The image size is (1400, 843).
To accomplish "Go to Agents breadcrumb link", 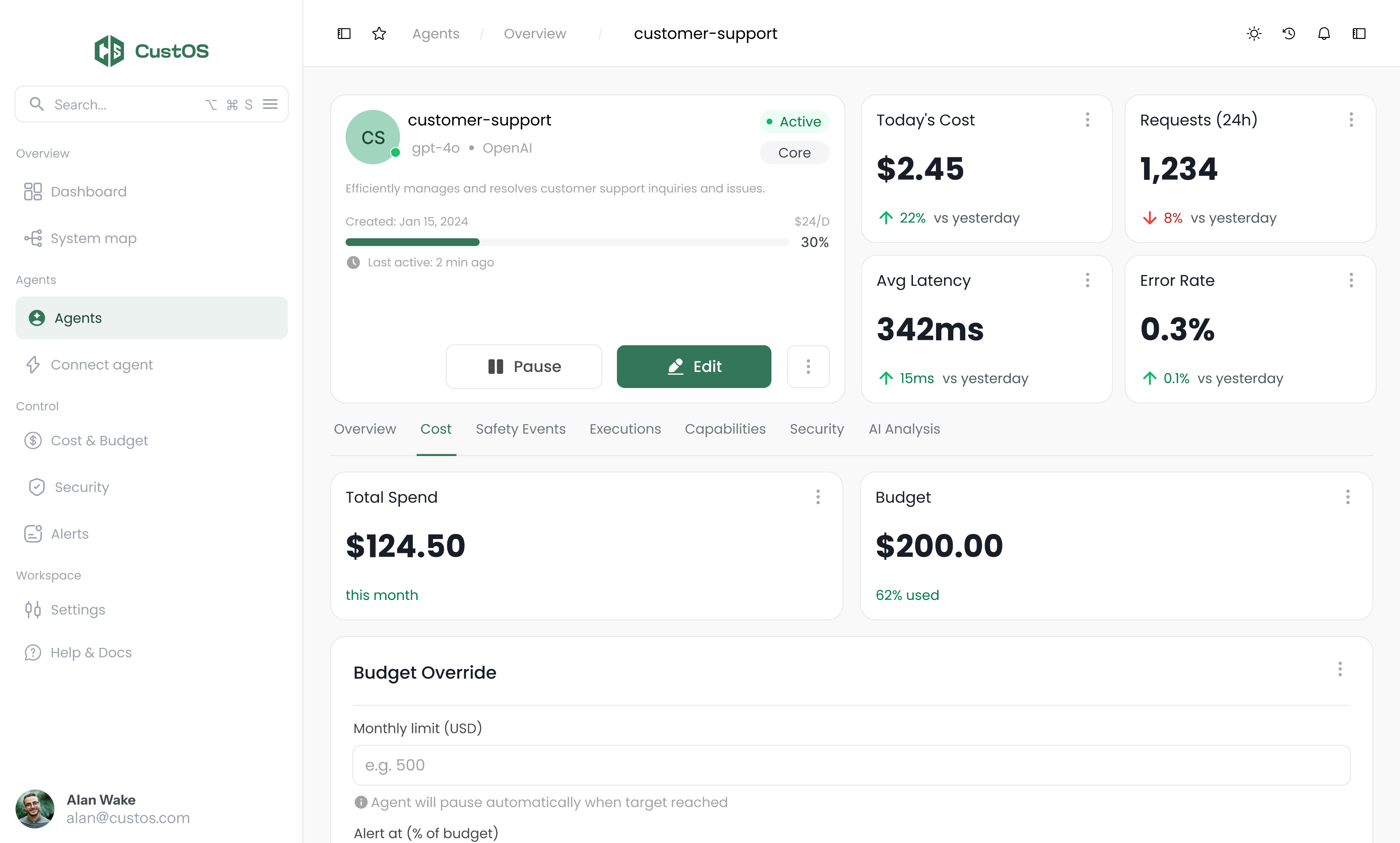I will point(435,34).
